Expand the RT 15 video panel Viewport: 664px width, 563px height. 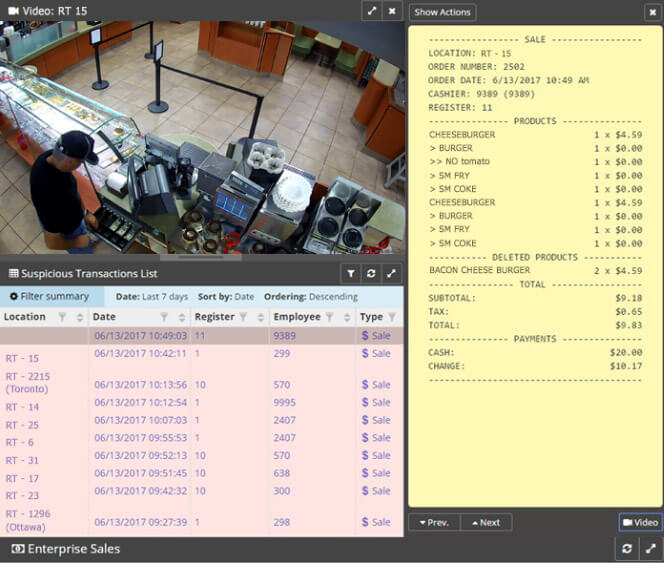pyautogui.click(x=371, y=11)
